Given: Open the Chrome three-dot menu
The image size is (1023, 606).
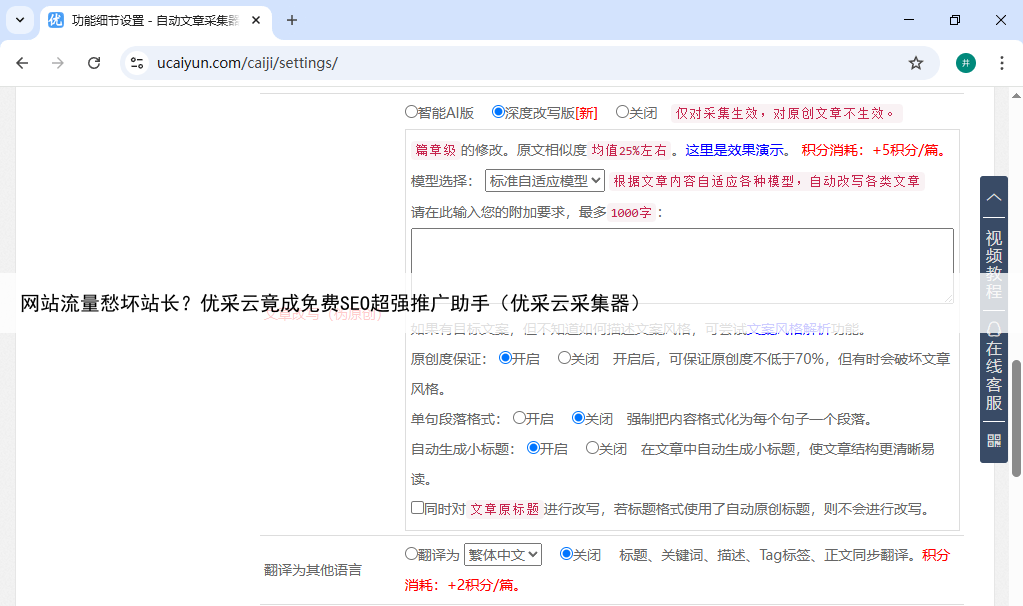Looking at the screenshot, I should [1001, 63].
